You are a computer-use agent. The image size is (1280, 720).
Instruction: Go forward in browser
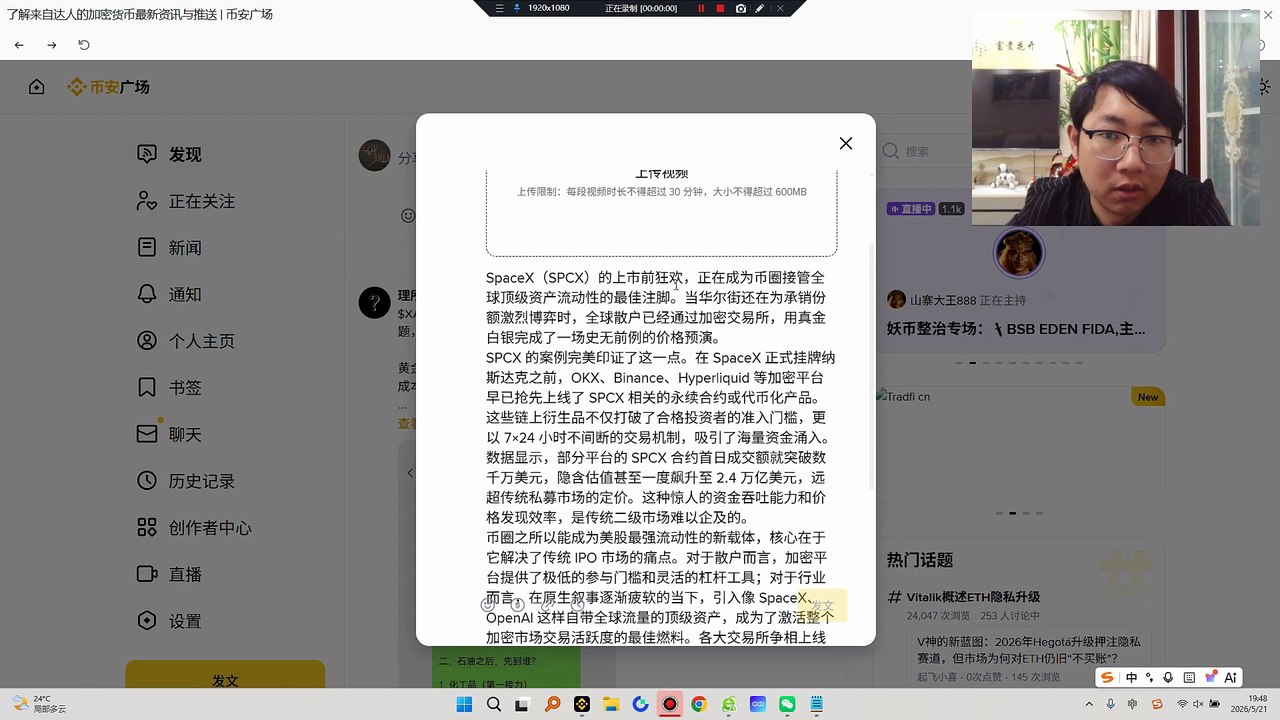click(52, 45)
